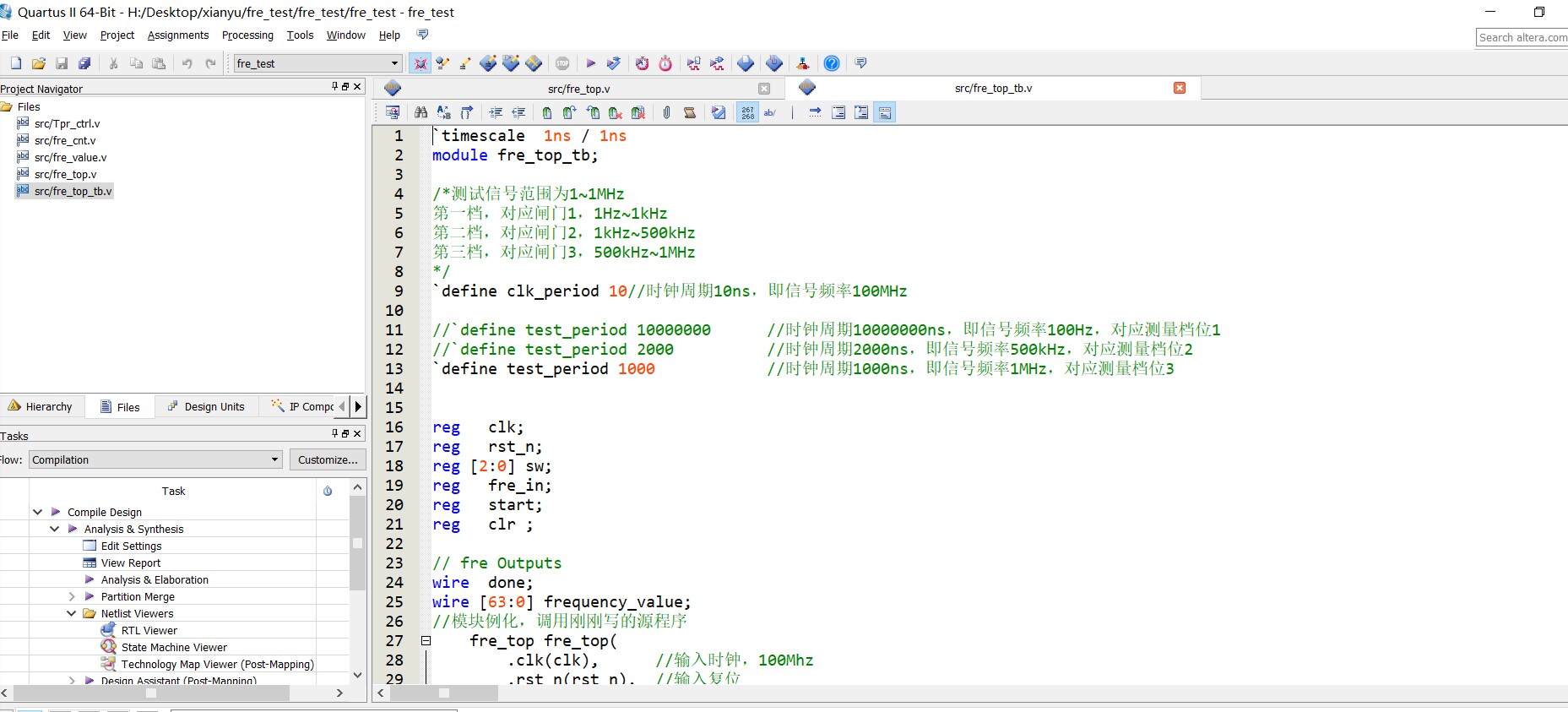Click the Increase indent icon
1568x712 pixels.
496,112
